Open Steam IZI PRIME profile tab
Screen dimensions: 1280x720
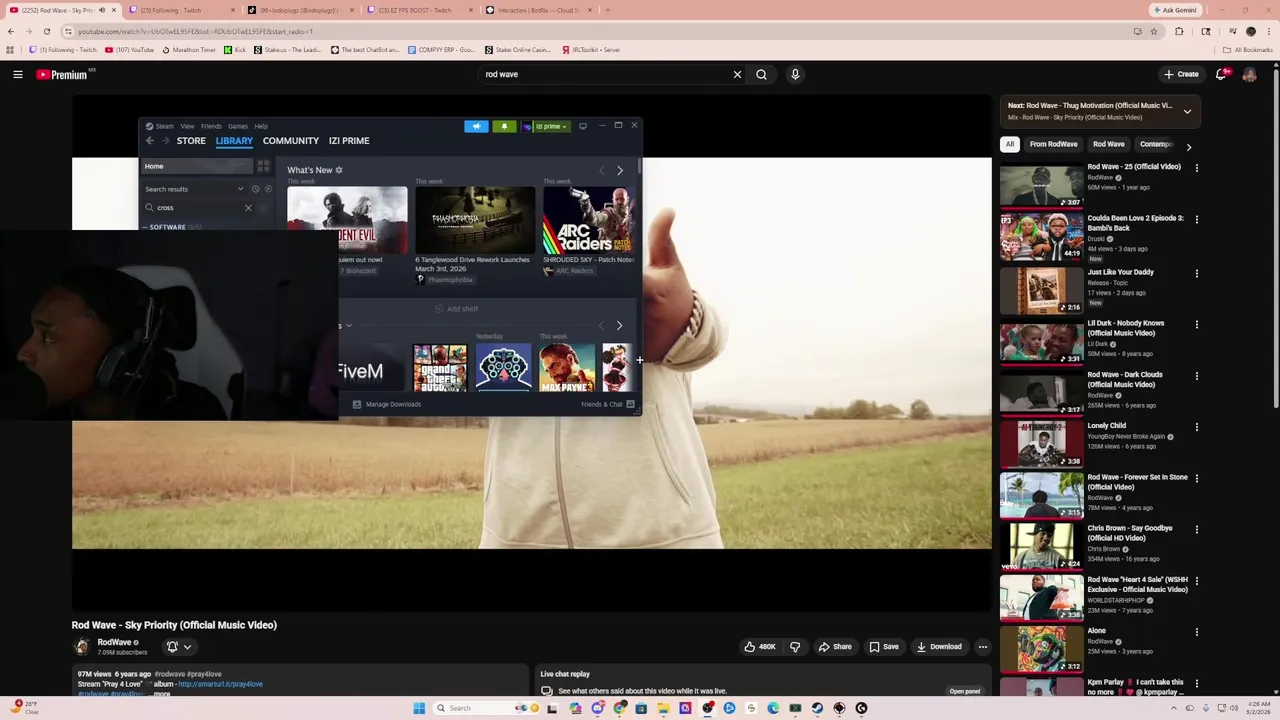[349, 141]
